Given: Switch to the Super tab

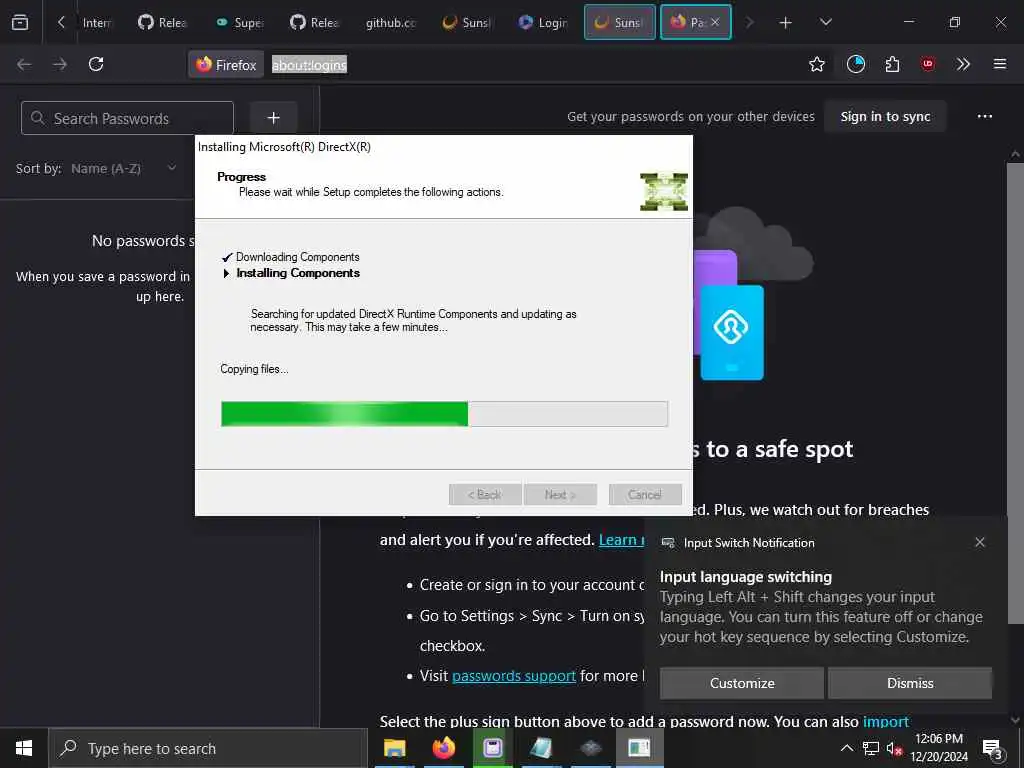Looking at the screenshot, I should (x=240, y=22).
